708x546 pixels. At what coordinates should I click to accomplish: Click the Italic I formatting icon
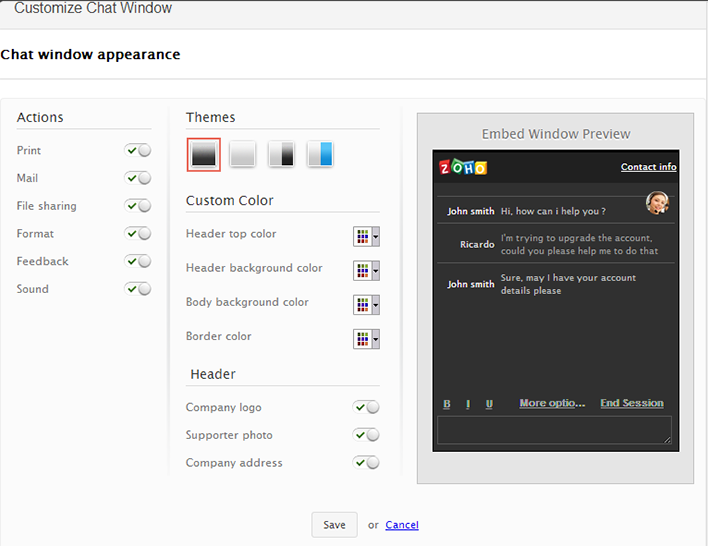468,404
